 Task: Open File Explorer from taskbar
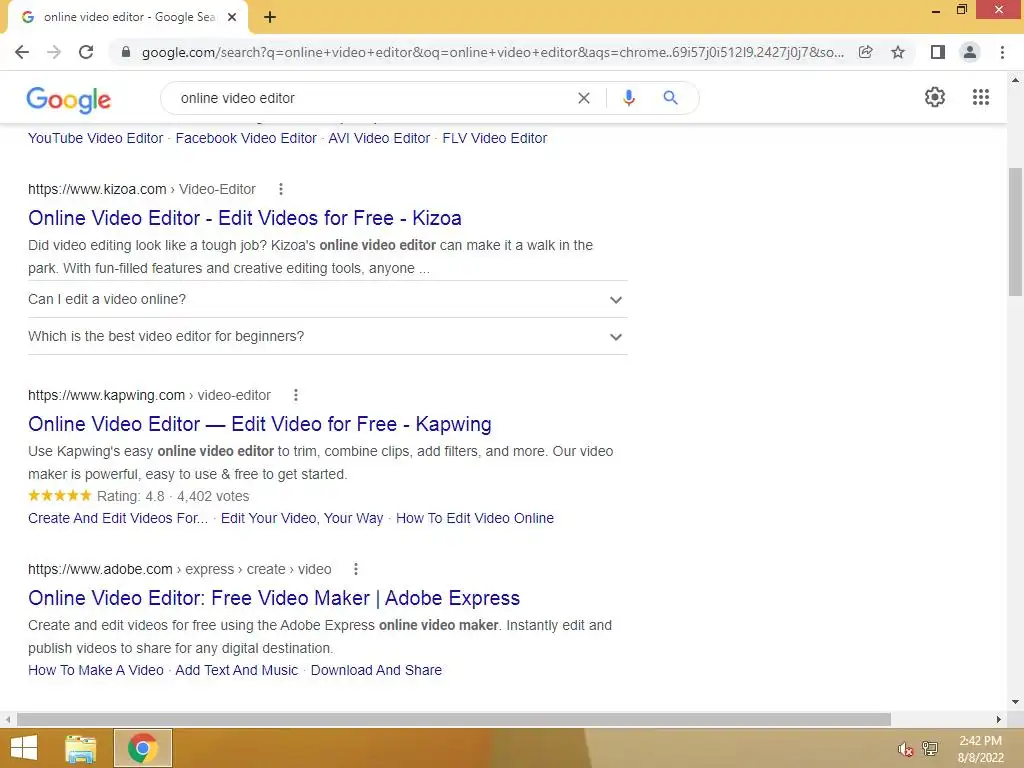pos(80,748)
